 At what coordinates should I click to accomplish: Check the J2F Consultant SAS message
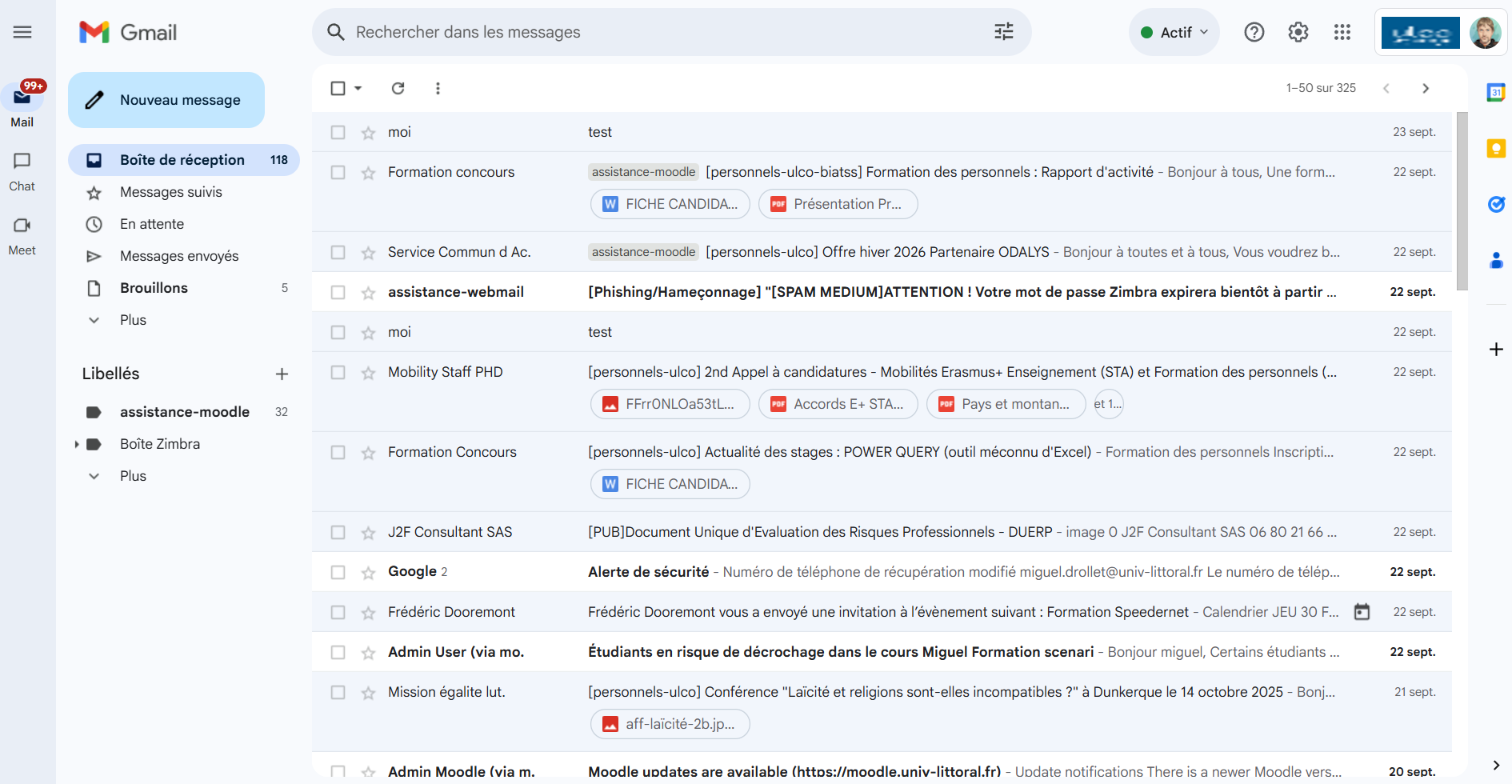pyautogui.click(x=338, y=533)
